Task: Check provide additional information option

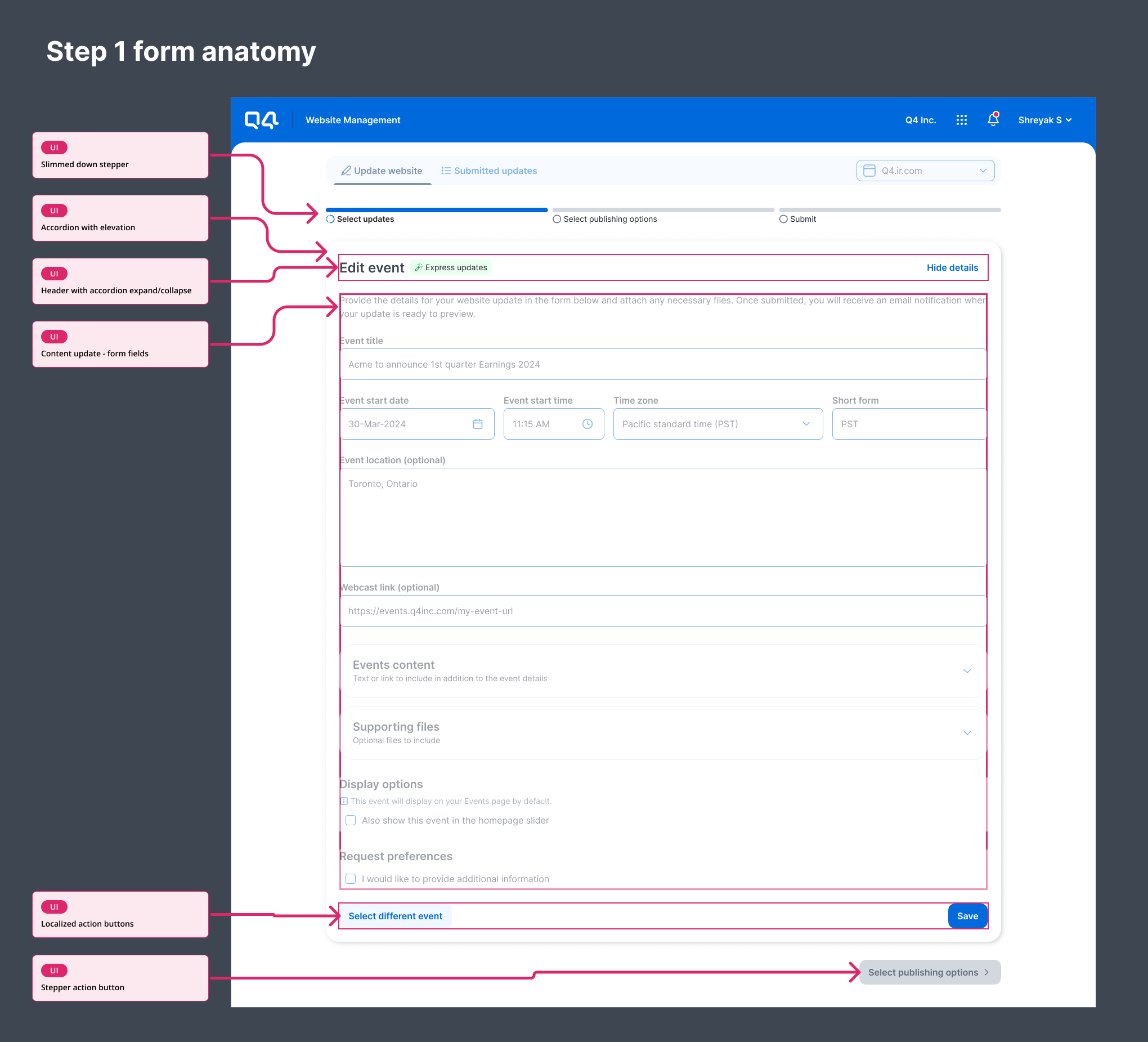Action: point(351,879)
